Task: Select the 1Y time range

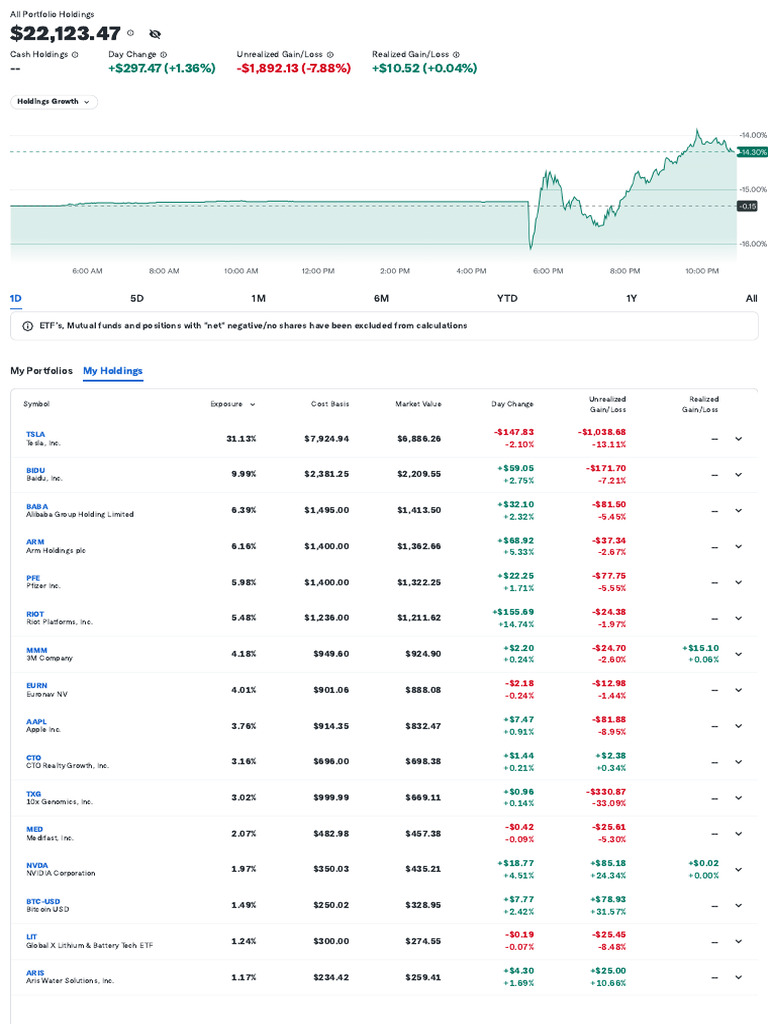Action: pos(631,298)
